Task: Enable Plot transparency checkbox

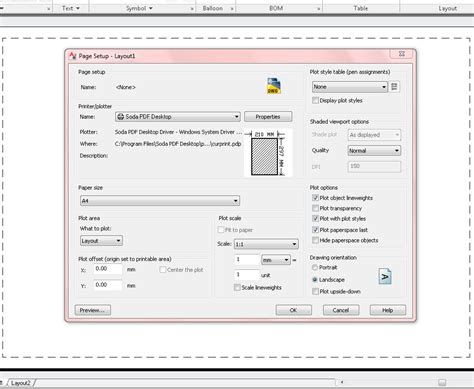Action: tap(315, 208)
